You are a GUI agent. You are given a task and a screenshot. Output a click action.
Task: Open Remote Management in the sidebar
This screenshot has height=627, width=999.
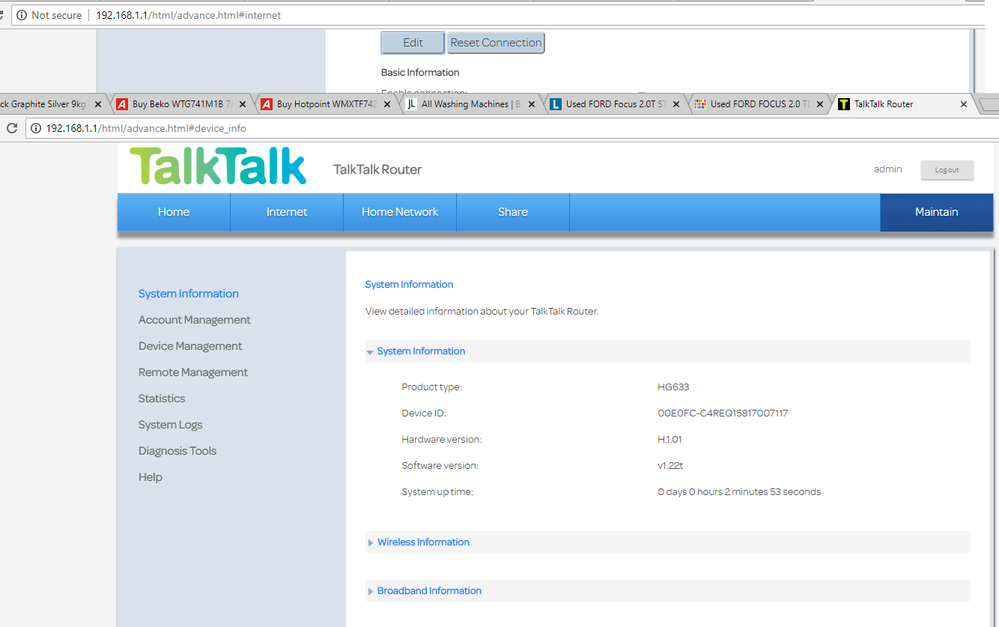tap(193, 372)
